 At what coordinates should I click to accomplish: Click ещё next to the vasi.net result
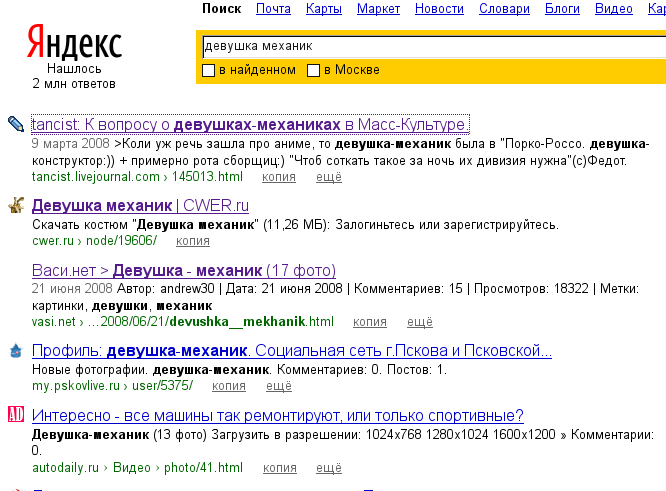[x=420, y=322]
